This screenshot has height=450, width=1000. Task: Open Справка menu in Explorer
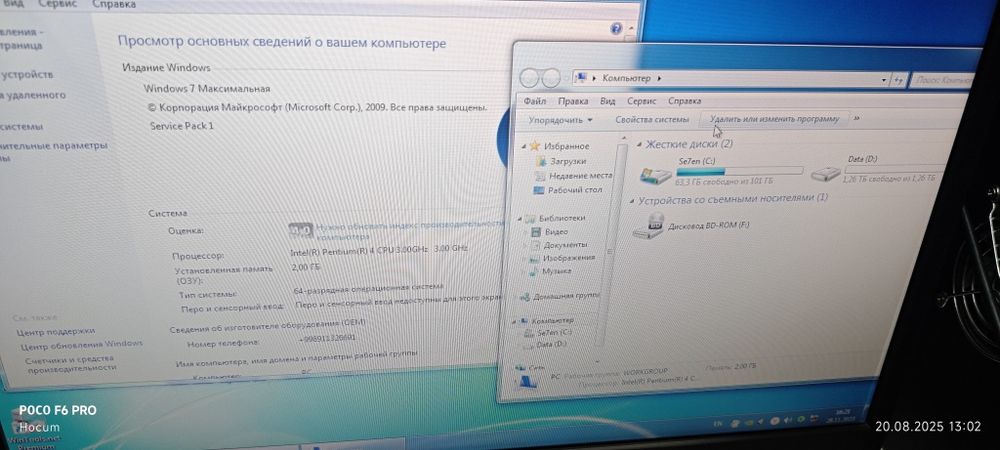[685, 101]
